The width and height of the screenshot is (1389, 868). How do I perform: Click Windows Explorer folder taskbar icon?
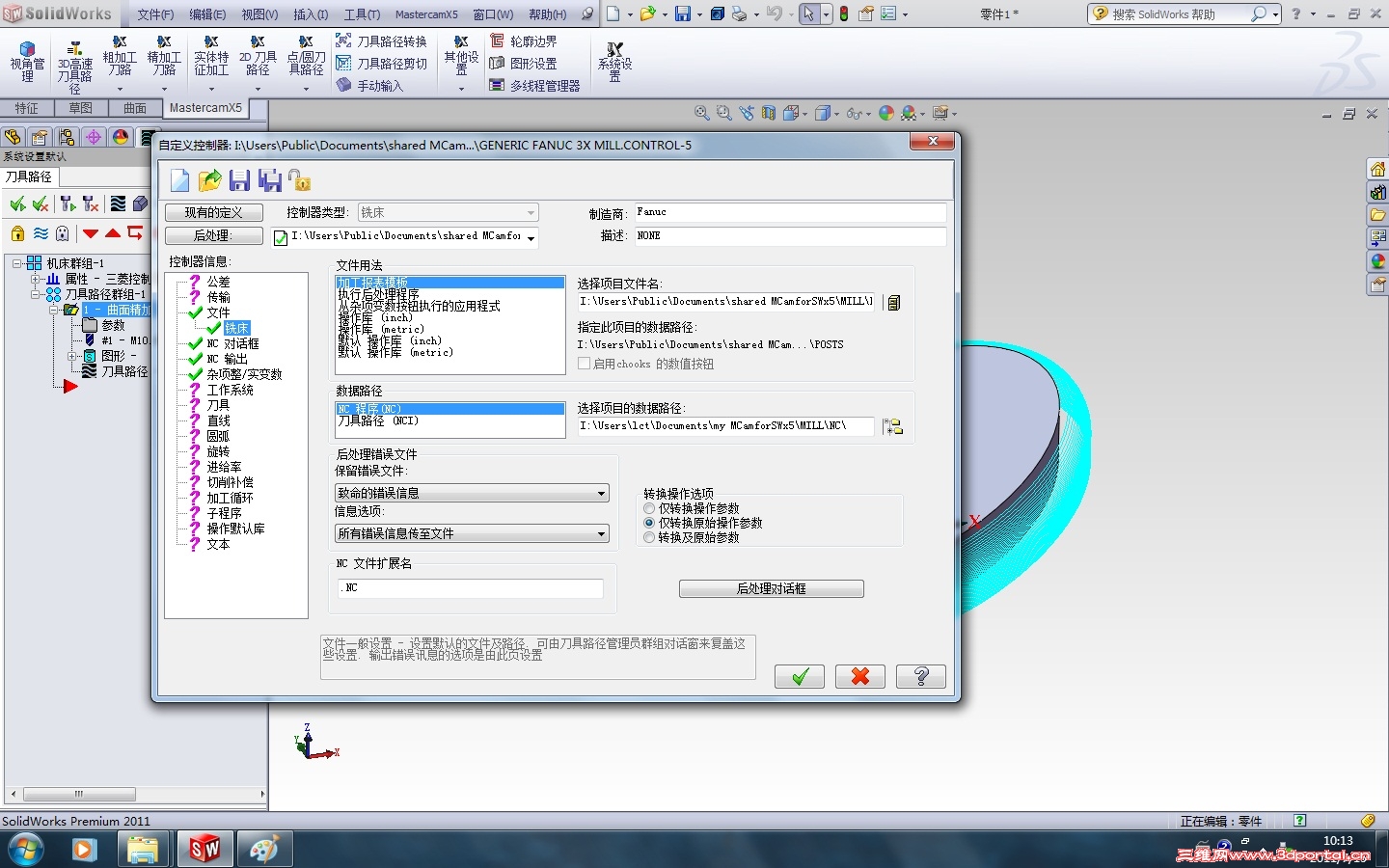143,849
